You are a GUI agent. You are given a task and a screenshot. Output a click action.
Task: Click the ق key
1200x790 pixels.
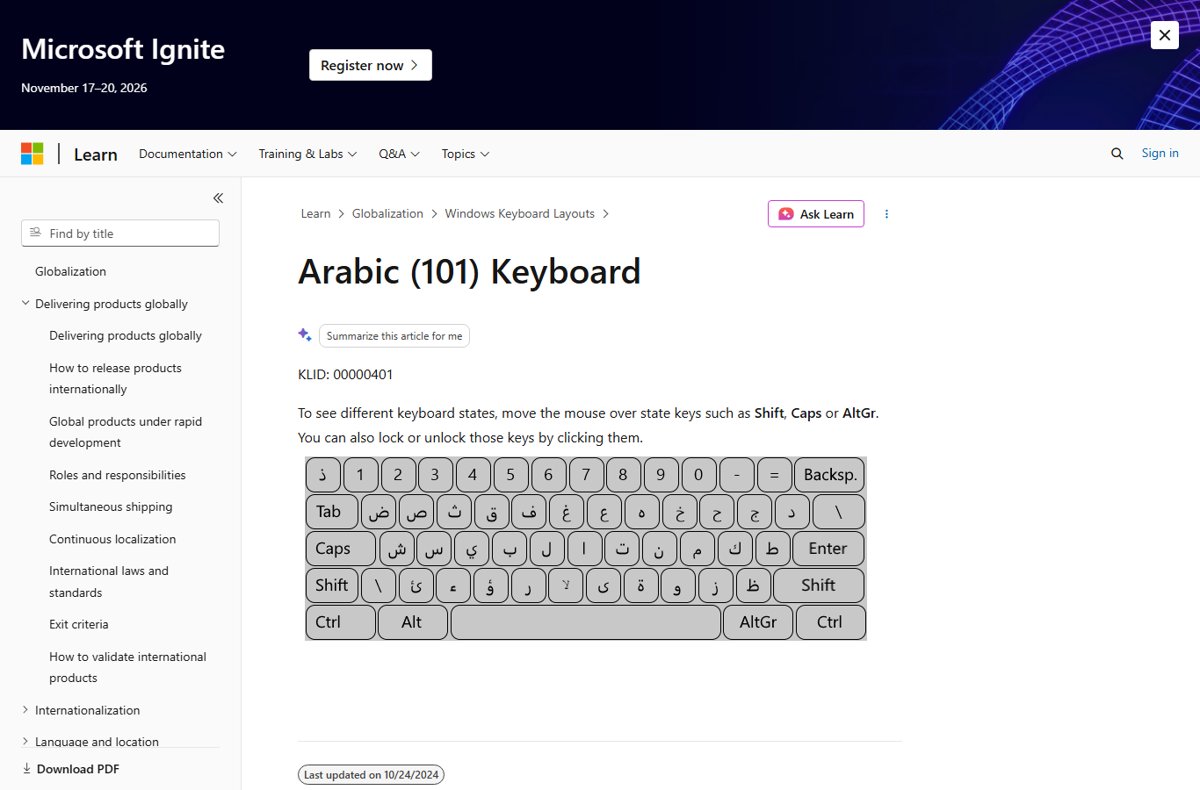[x=491, y=511]
